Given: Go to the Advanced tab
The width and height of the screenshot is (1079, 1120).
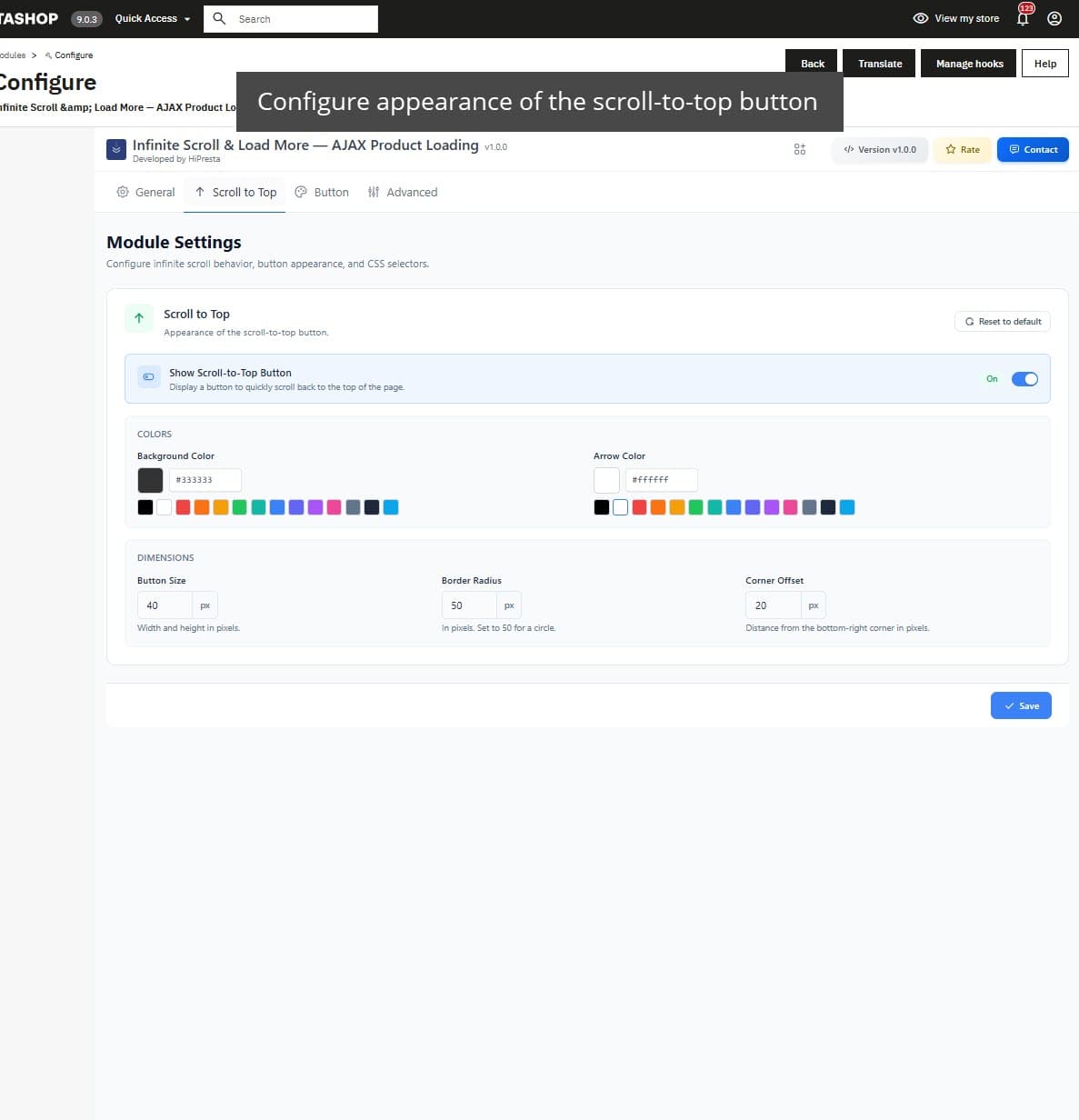Looking at the screenshot, I should pyautogui.click(x=403, y=192).
